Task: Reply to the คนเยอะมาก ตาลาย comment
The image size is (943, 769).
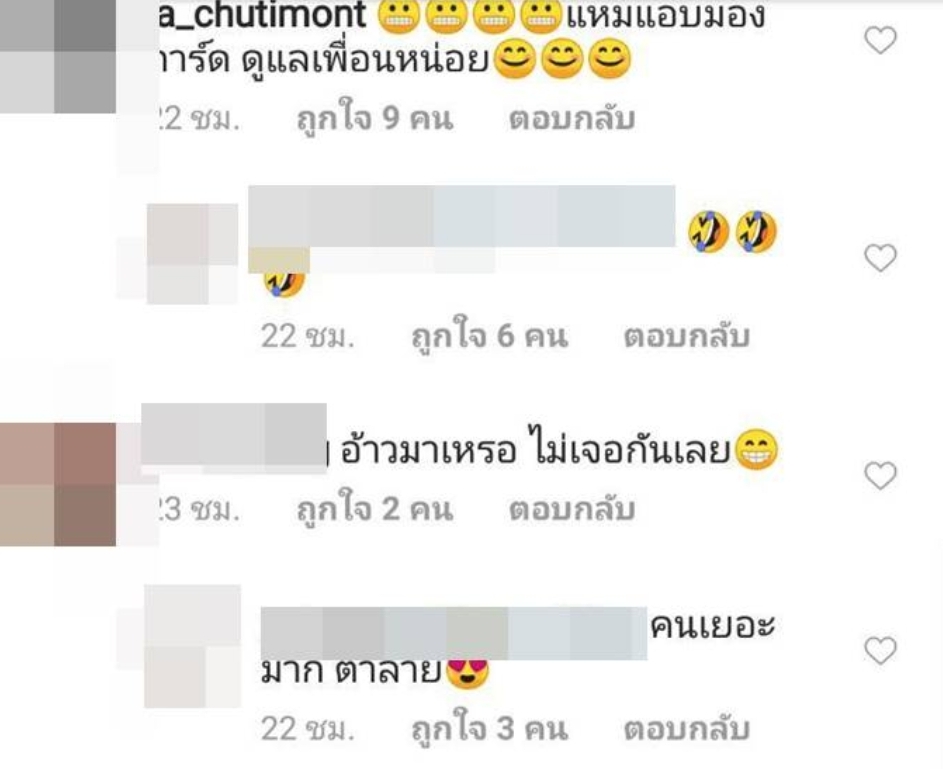Action: tap(687, 729)
